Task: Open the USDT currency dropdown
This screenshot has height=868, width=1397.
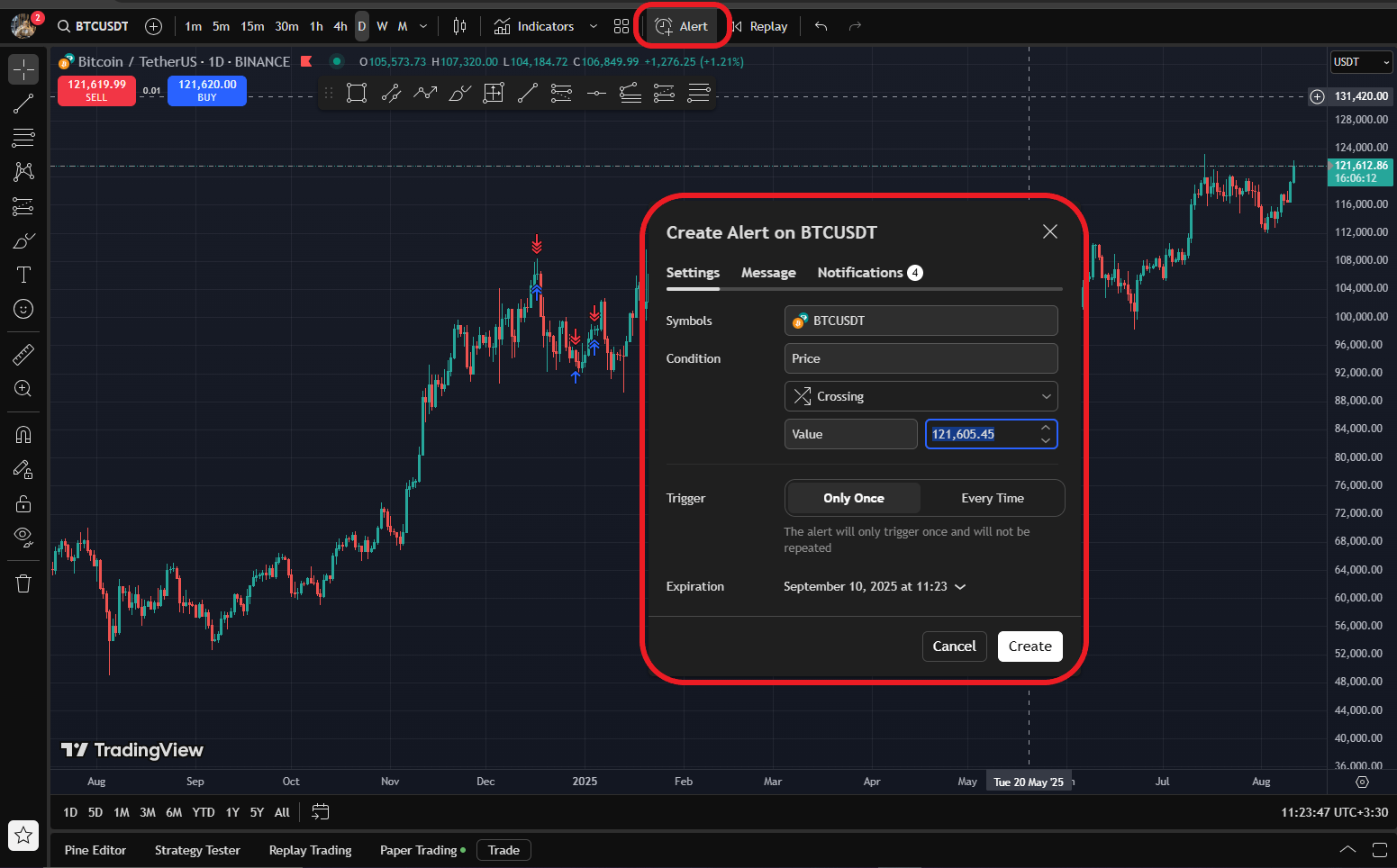Action: (x=1361, y=62)
